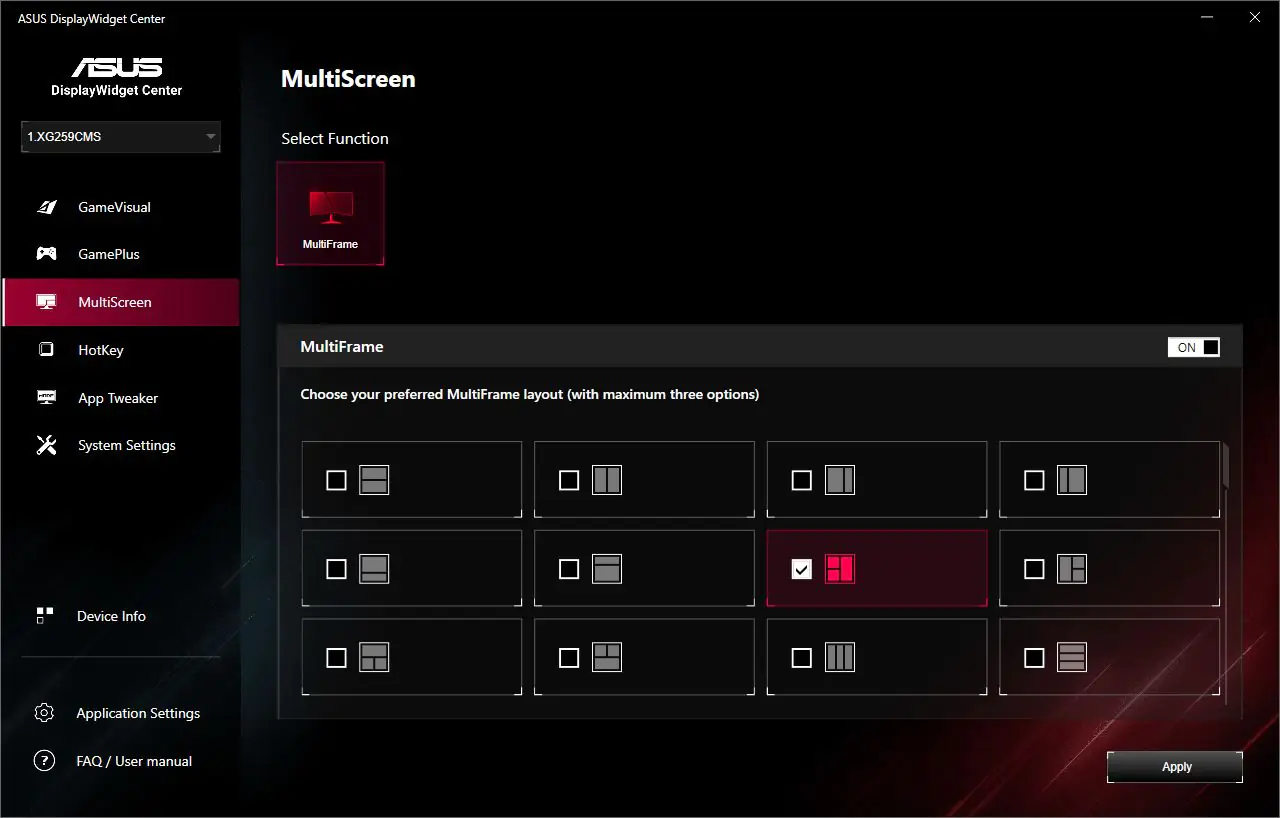Check the box for one-top two-bottom layout
Viewport: 1280px width, 818px height.
coord(336,657)
